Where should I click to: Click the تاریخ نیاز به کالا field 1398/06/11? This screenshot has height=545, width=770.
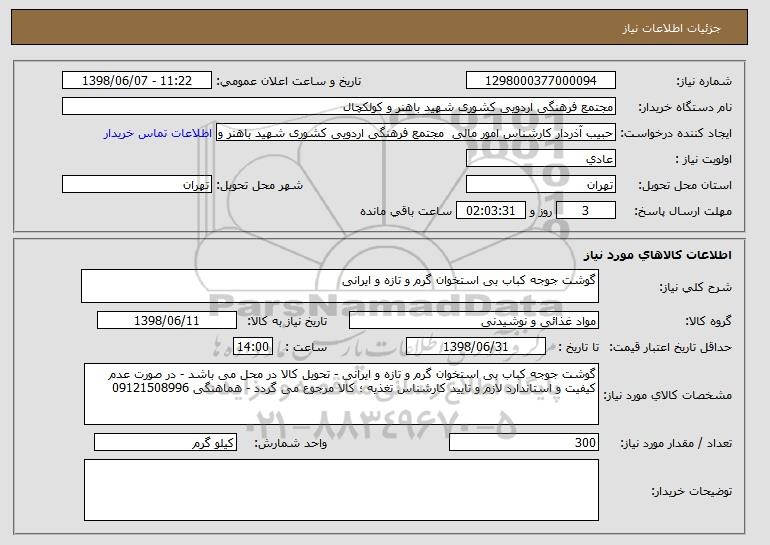pyautogui.click(x=167, y=321)
